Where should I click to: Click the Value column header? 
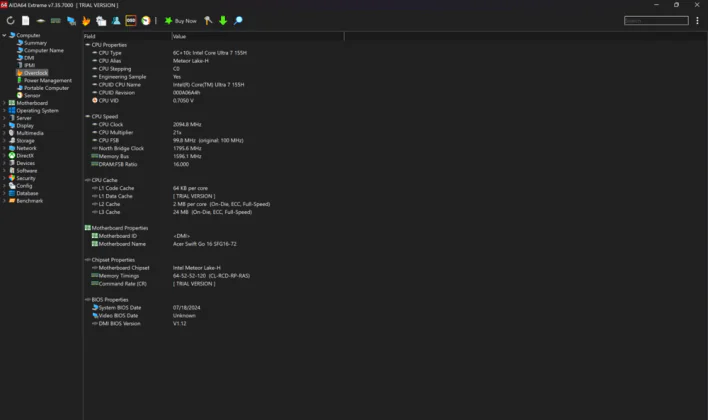257,36
